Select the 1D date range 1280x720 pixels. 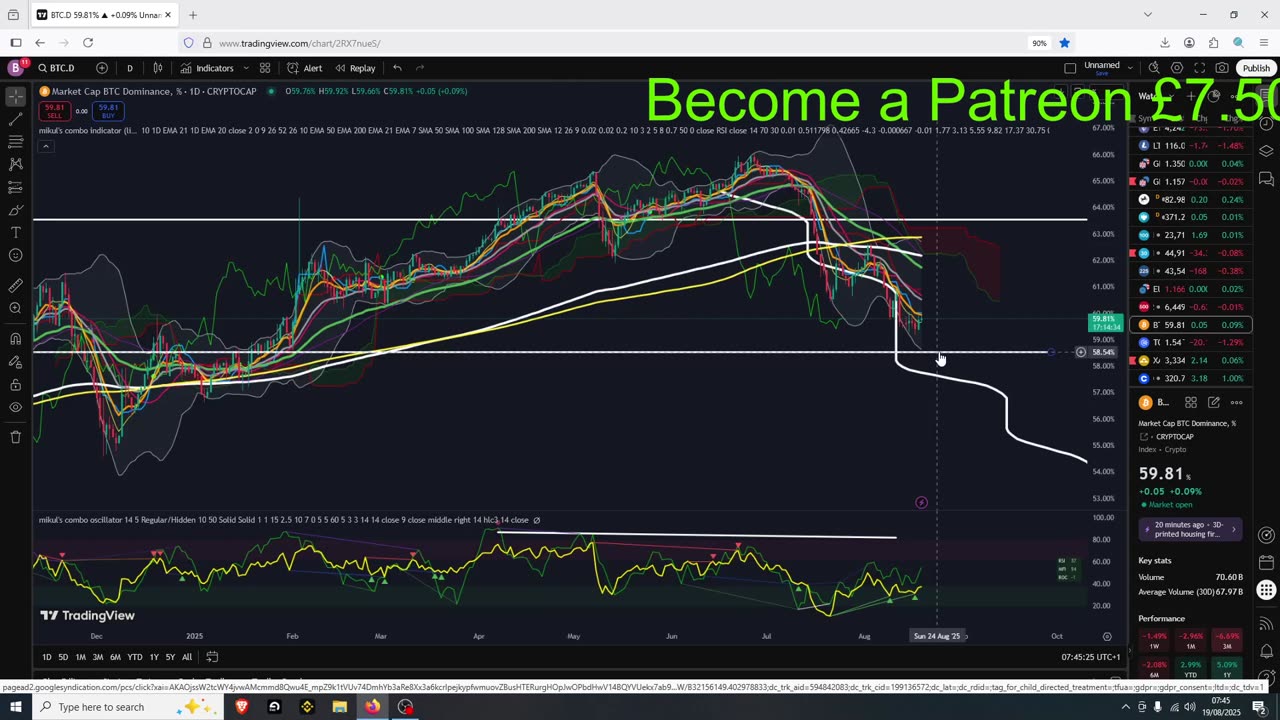coord(47,657)
